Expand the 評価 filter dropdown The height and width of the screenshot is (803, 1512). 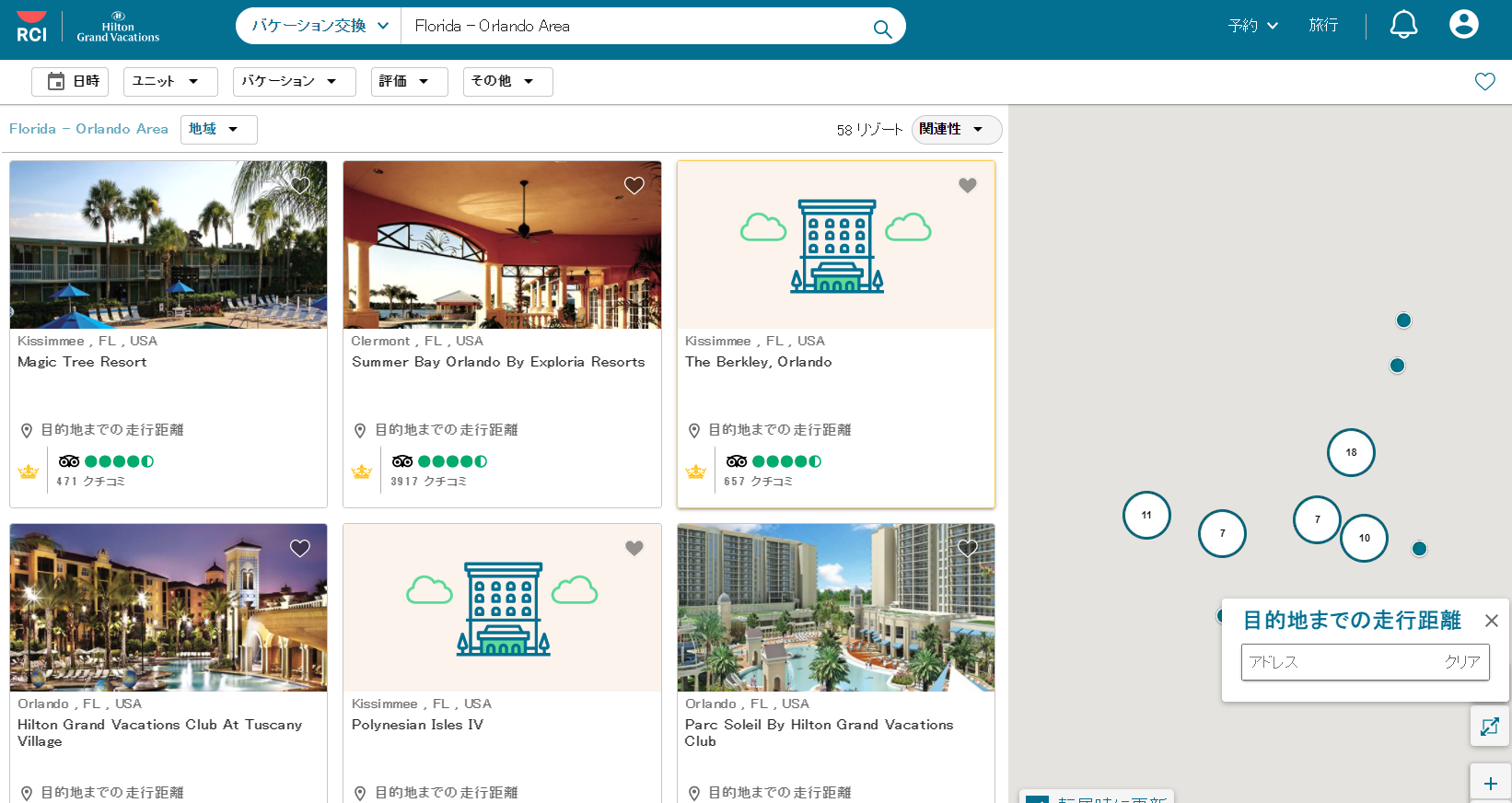(410, 81)
